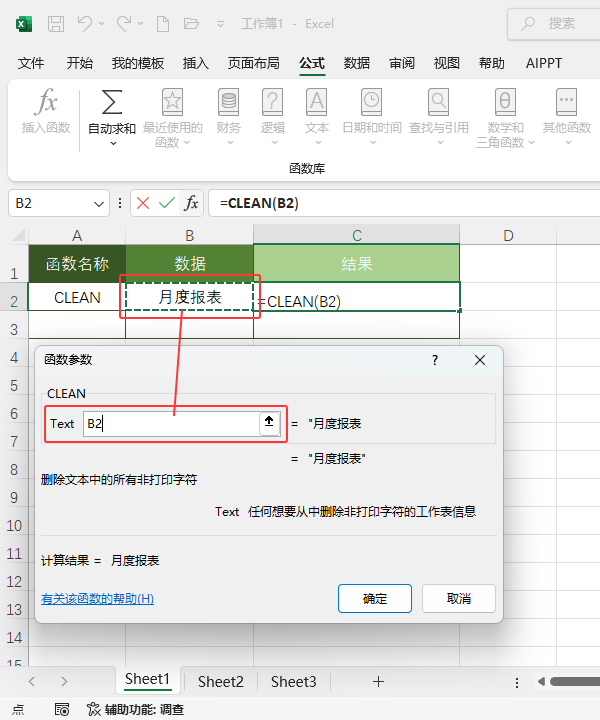The width and height of the screenshot is (600, 720).
Task: Open the AIPPT tab
Action: [544, 63]
